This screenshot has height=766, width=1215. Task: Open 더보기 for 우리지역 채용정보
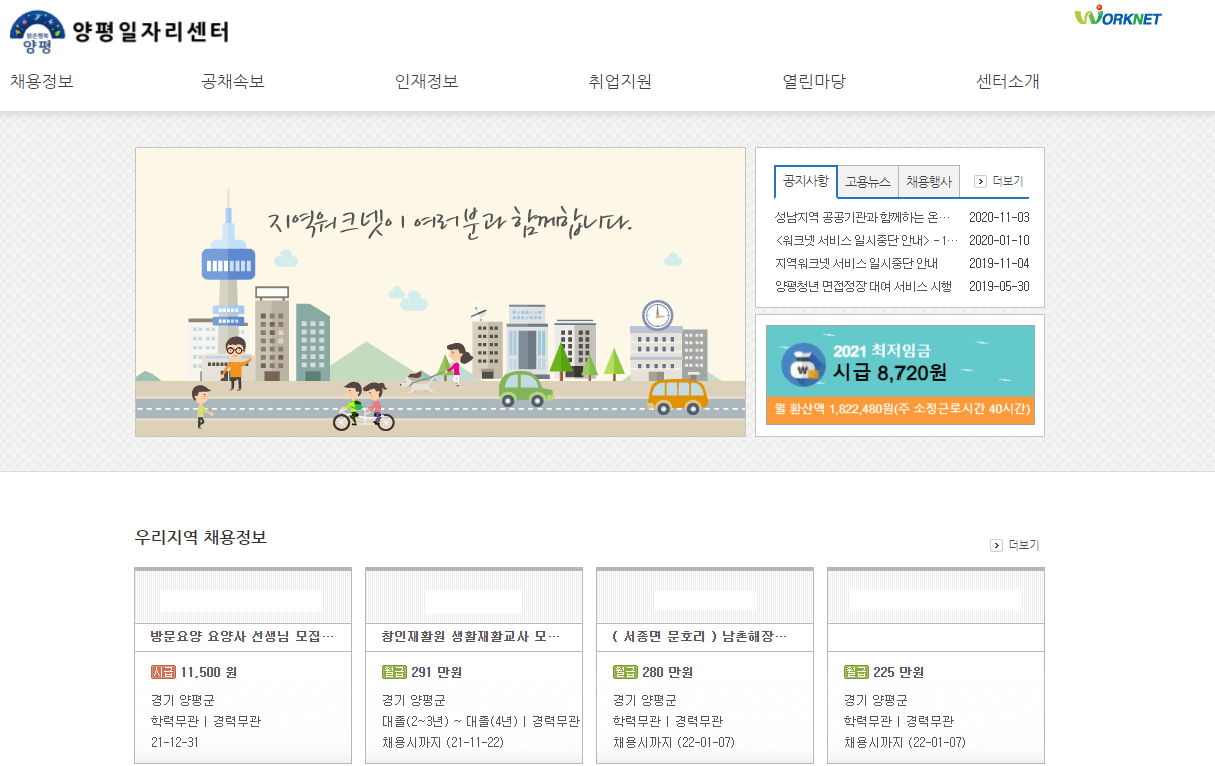click(x=1024, y=545)
